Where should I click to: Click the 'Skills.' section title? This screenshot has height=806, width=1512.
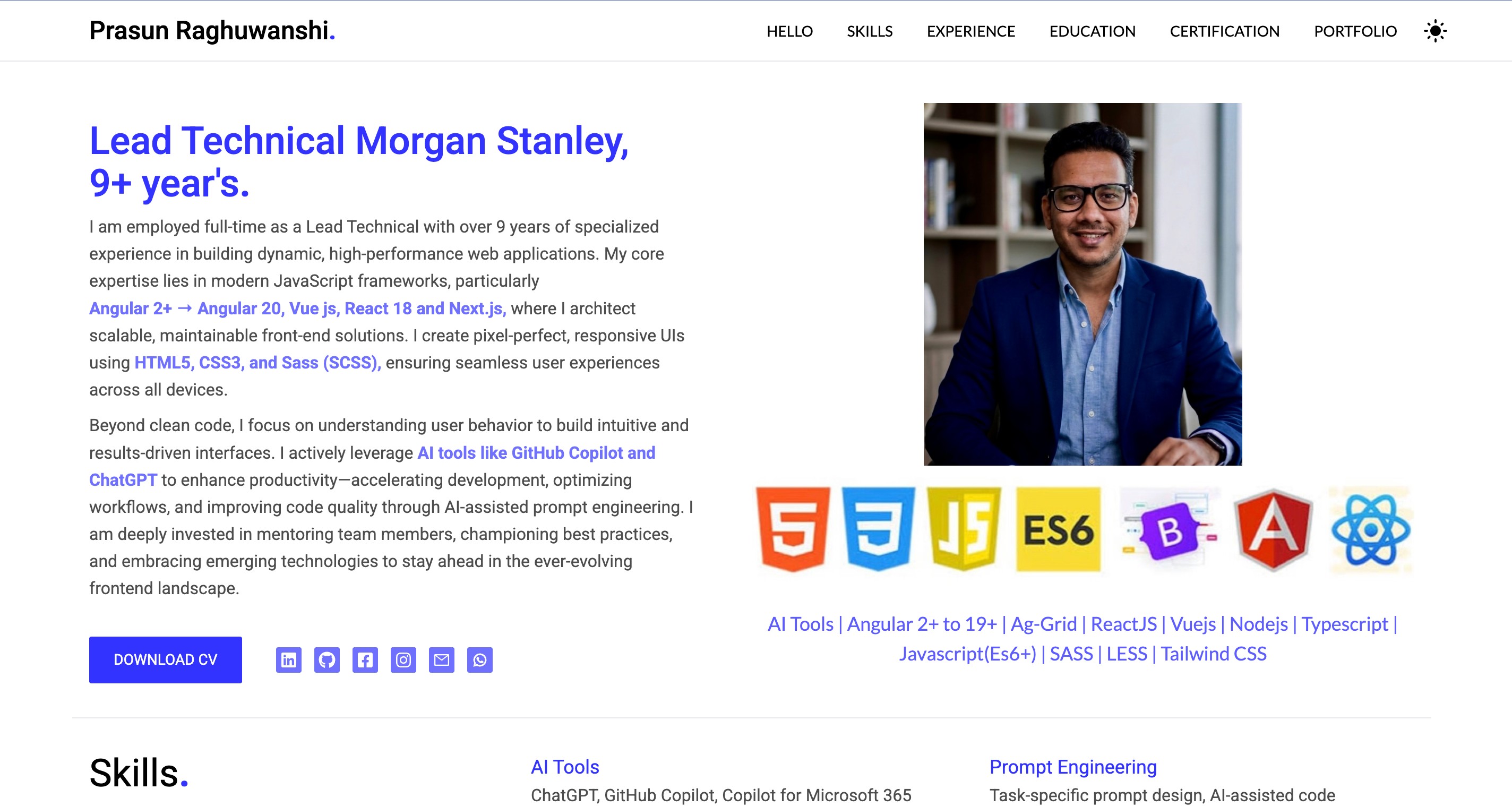pos(139,773)
